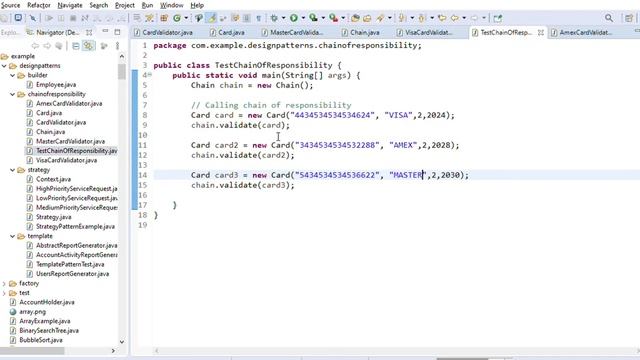Select Employee.java in Navigator
Viewport: 640px width, 360px height.
point(56,84)
